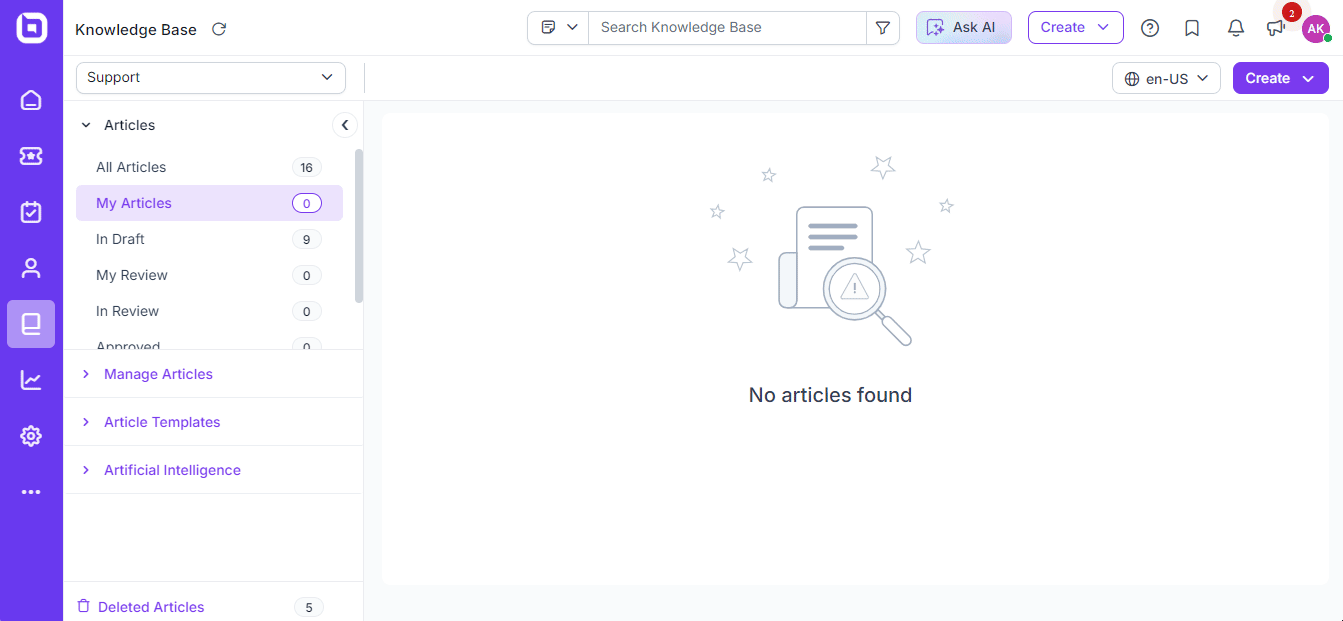Click the red 2 notification badge
Screen dimensions: 1343x621
[x=1291, y=13]
